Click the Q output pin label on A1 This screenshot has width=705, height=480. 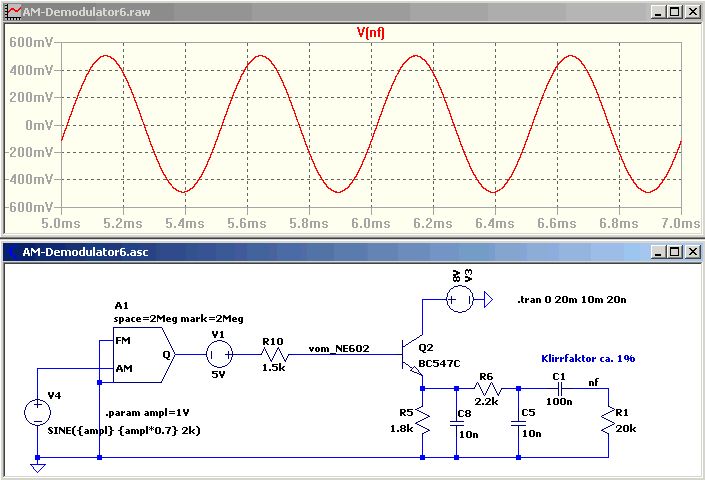coord(166,355)
